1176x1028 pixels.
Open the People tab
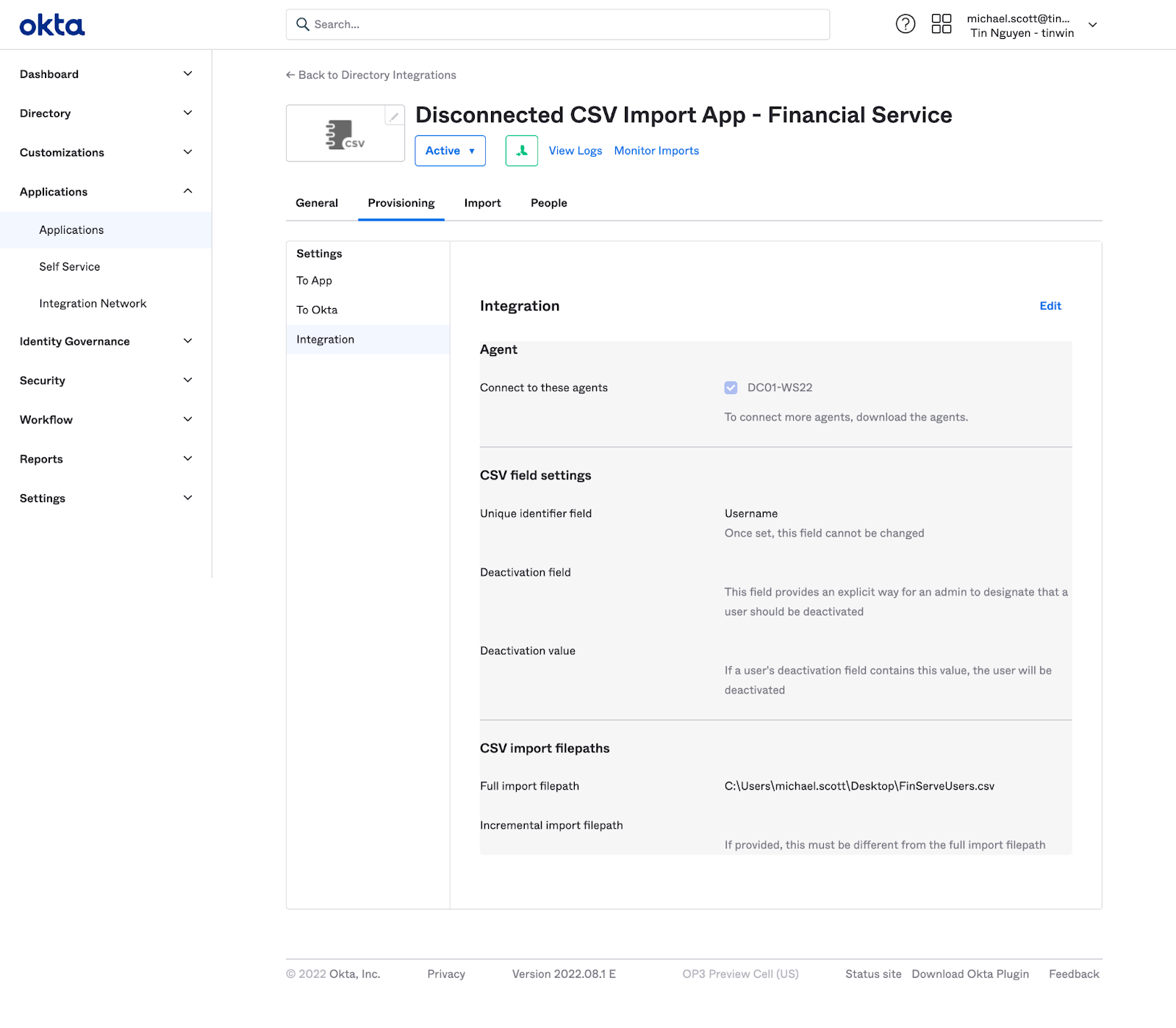pos(548,203)
